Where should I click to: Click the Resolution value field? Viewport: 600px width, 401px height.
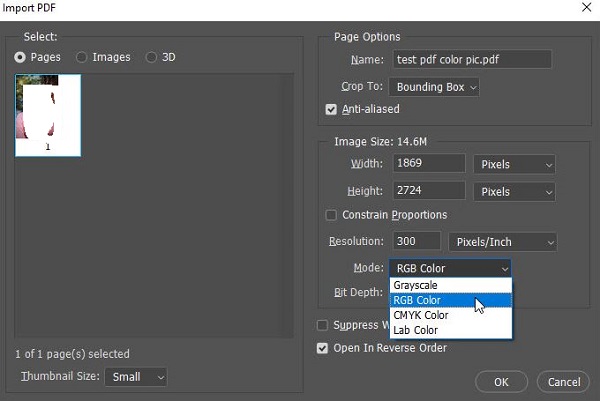[417, 241]
